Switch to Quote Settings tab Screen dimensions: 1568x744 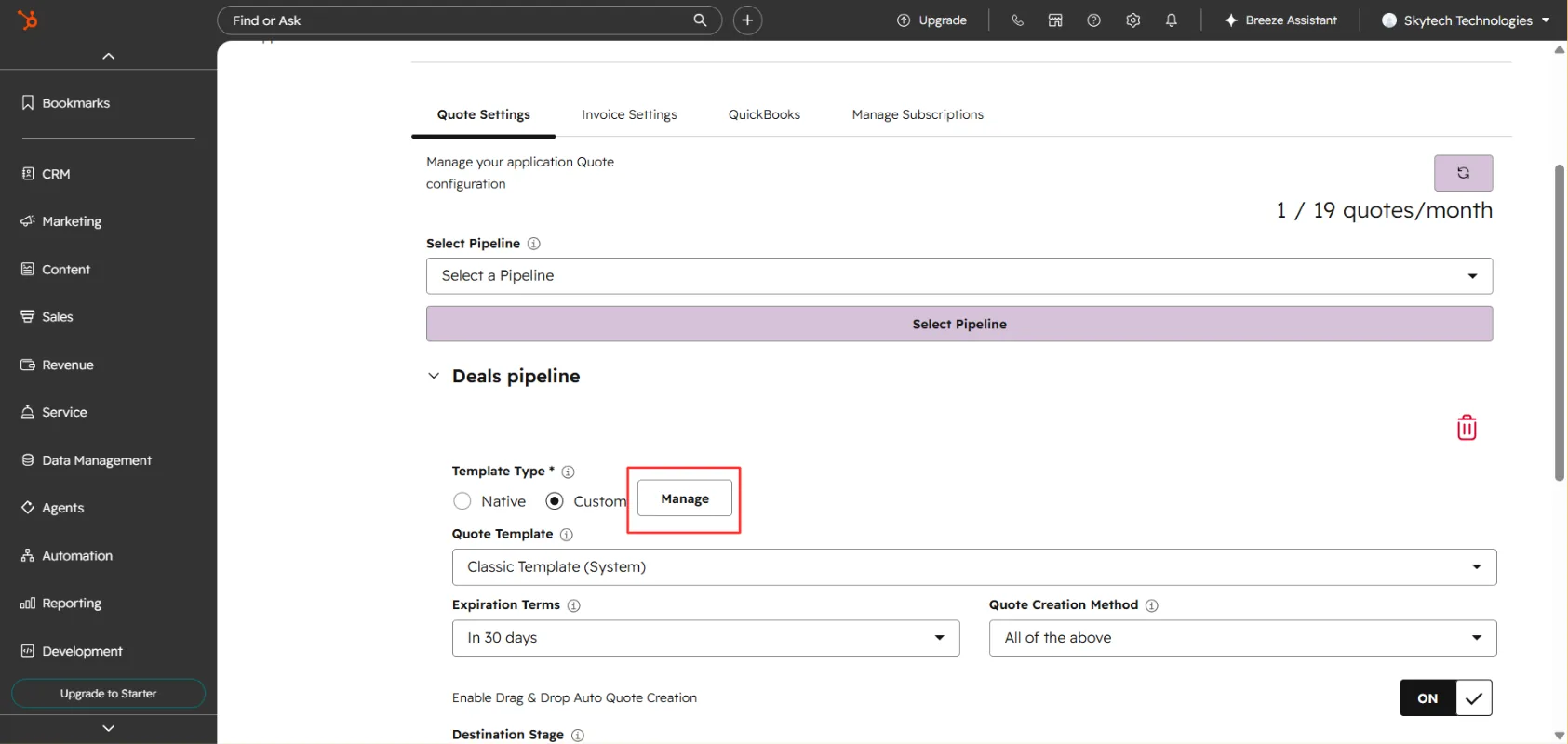click(x=484, y=114)
